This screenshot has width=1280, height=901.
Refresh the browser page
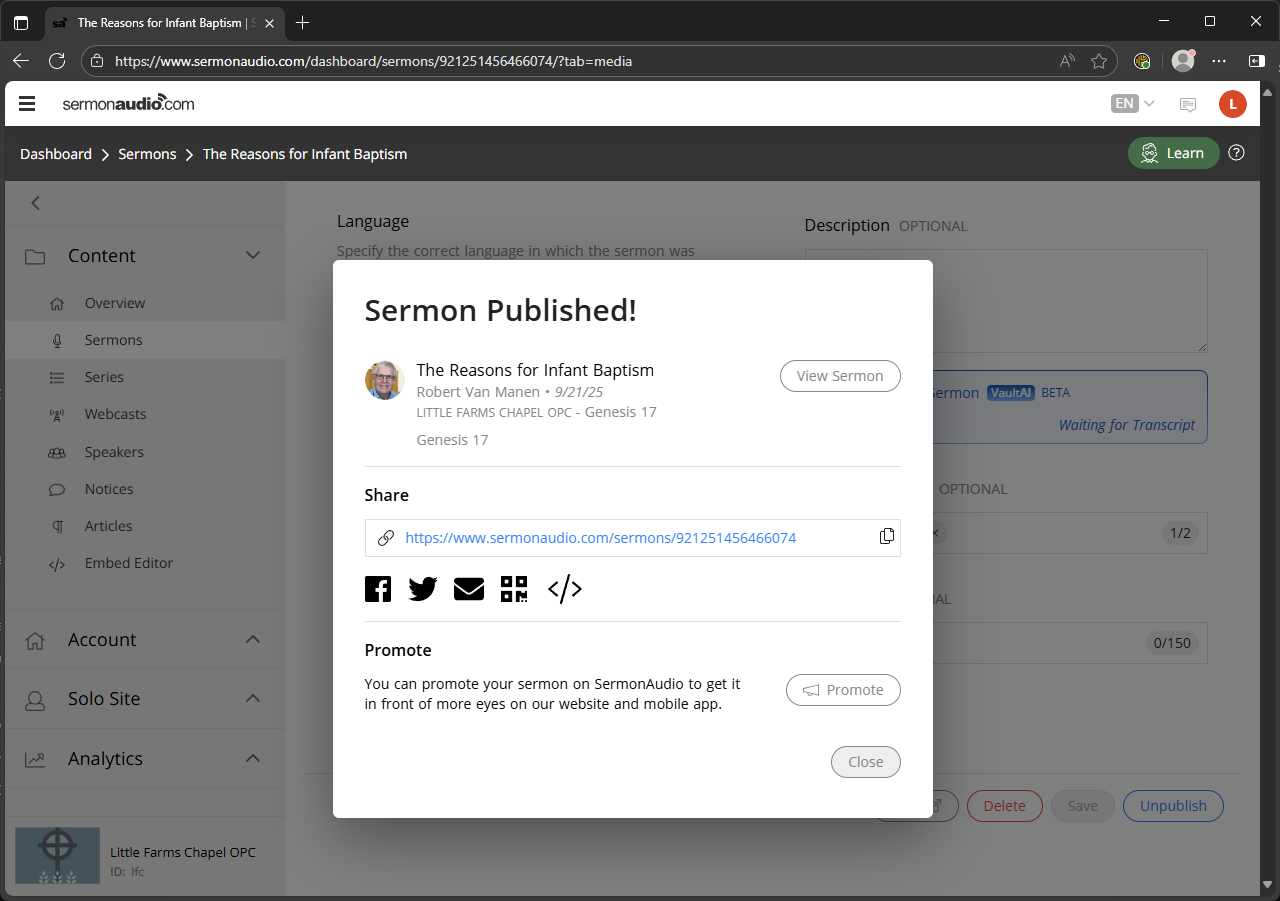click(x=57, y=61)
